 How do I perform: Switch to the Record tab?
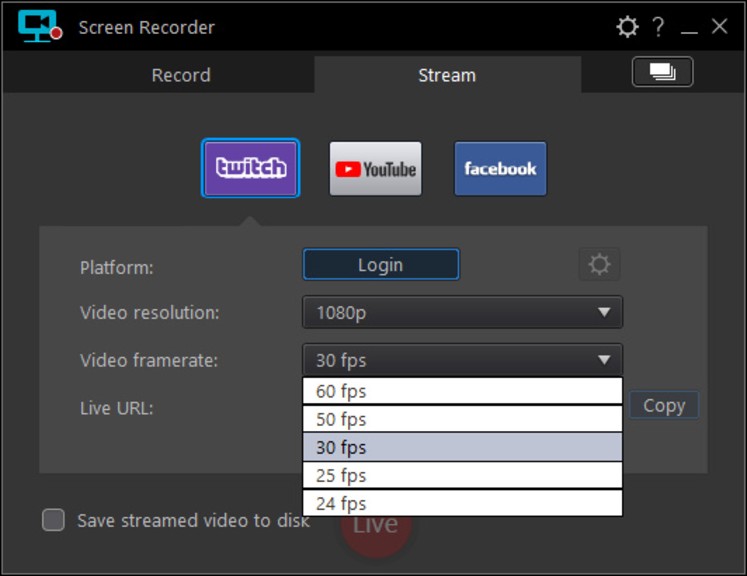(181, 75)
